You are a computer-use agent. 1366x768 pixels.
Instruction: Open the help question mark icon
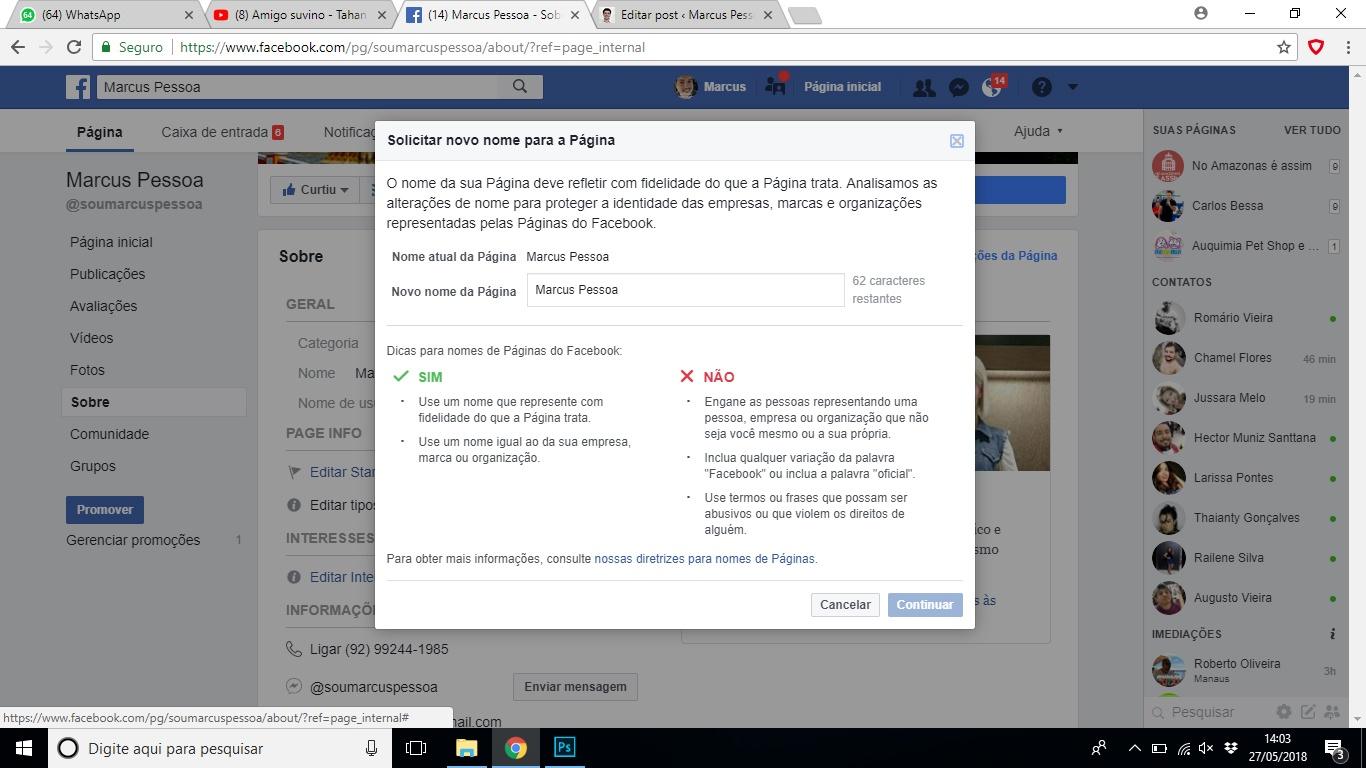(x=1041, y=87)
